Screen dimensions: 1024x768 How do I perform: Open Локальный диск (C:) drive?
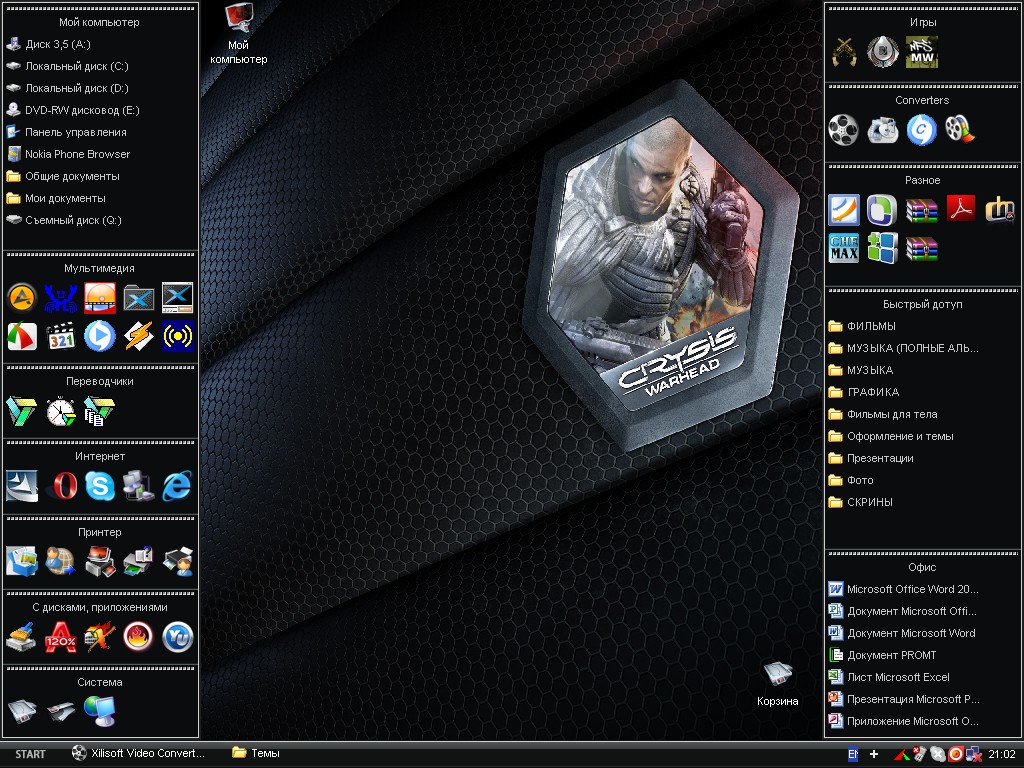76,66
